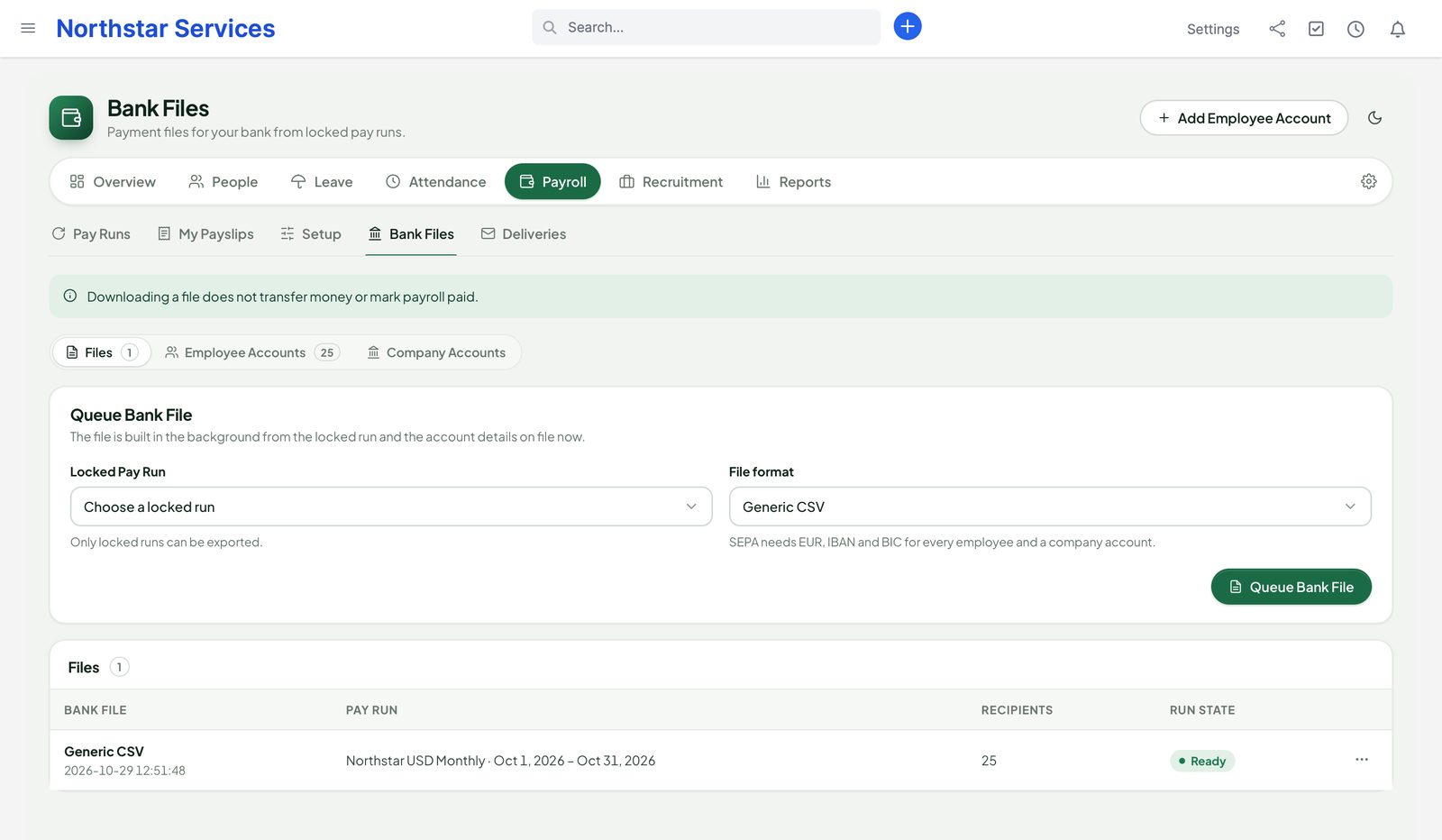This screenshot has width=1442, height=840.
Task: Open the hamburger navigation menu
Action: click(28, 28)
